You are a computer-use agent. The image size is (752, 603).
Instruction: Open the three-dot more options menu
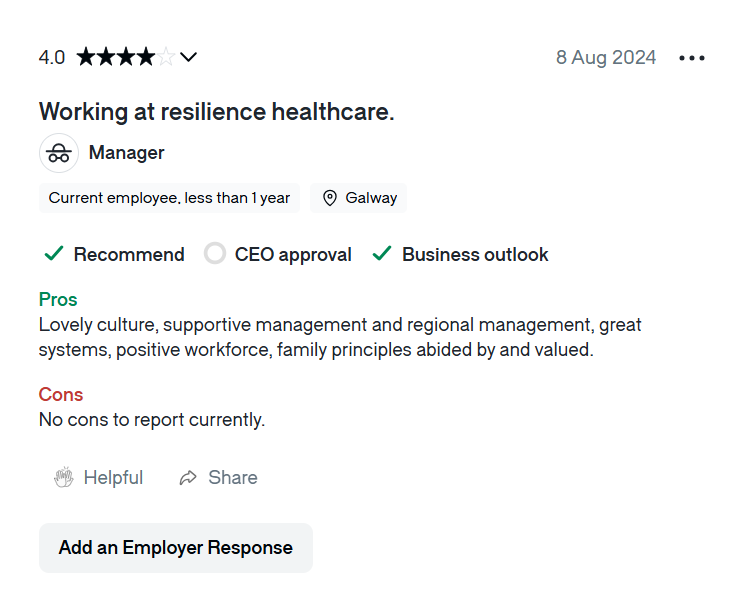tap(692, 58)
